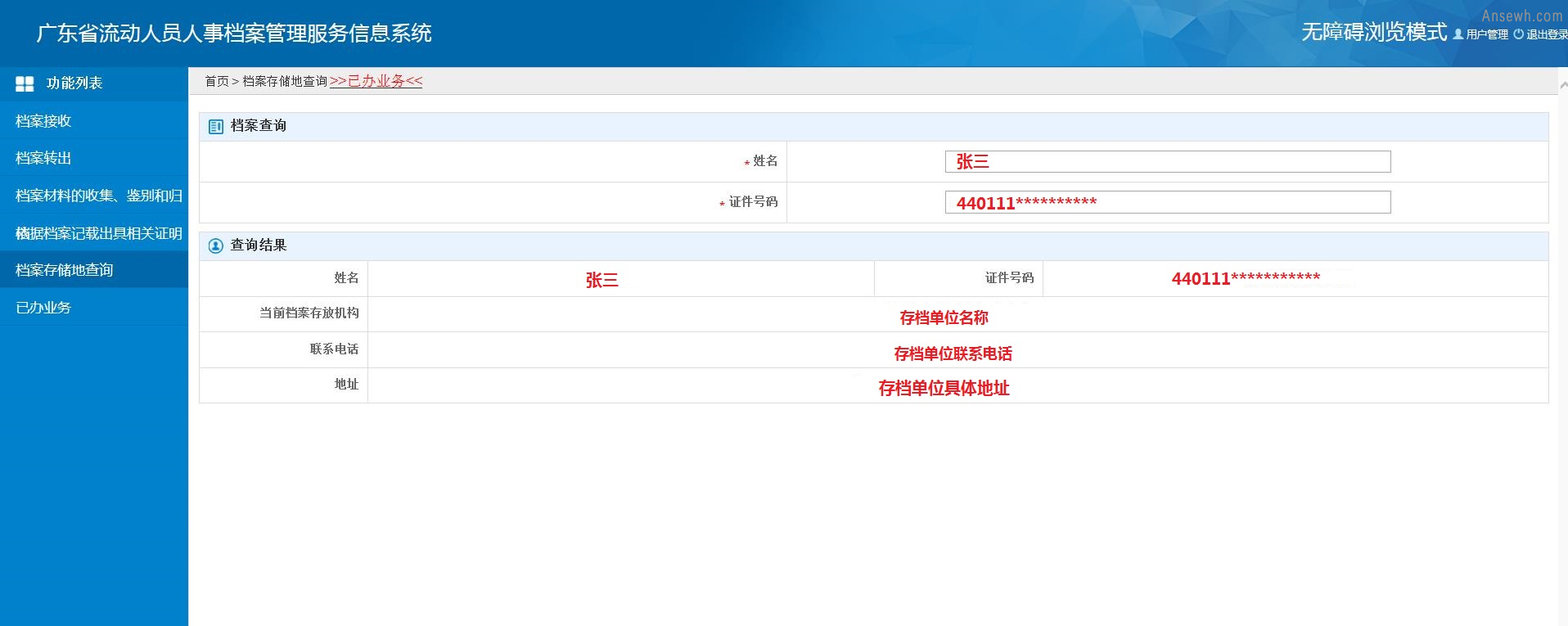Click 用户管理 in the header

[x=1487, y=34]
